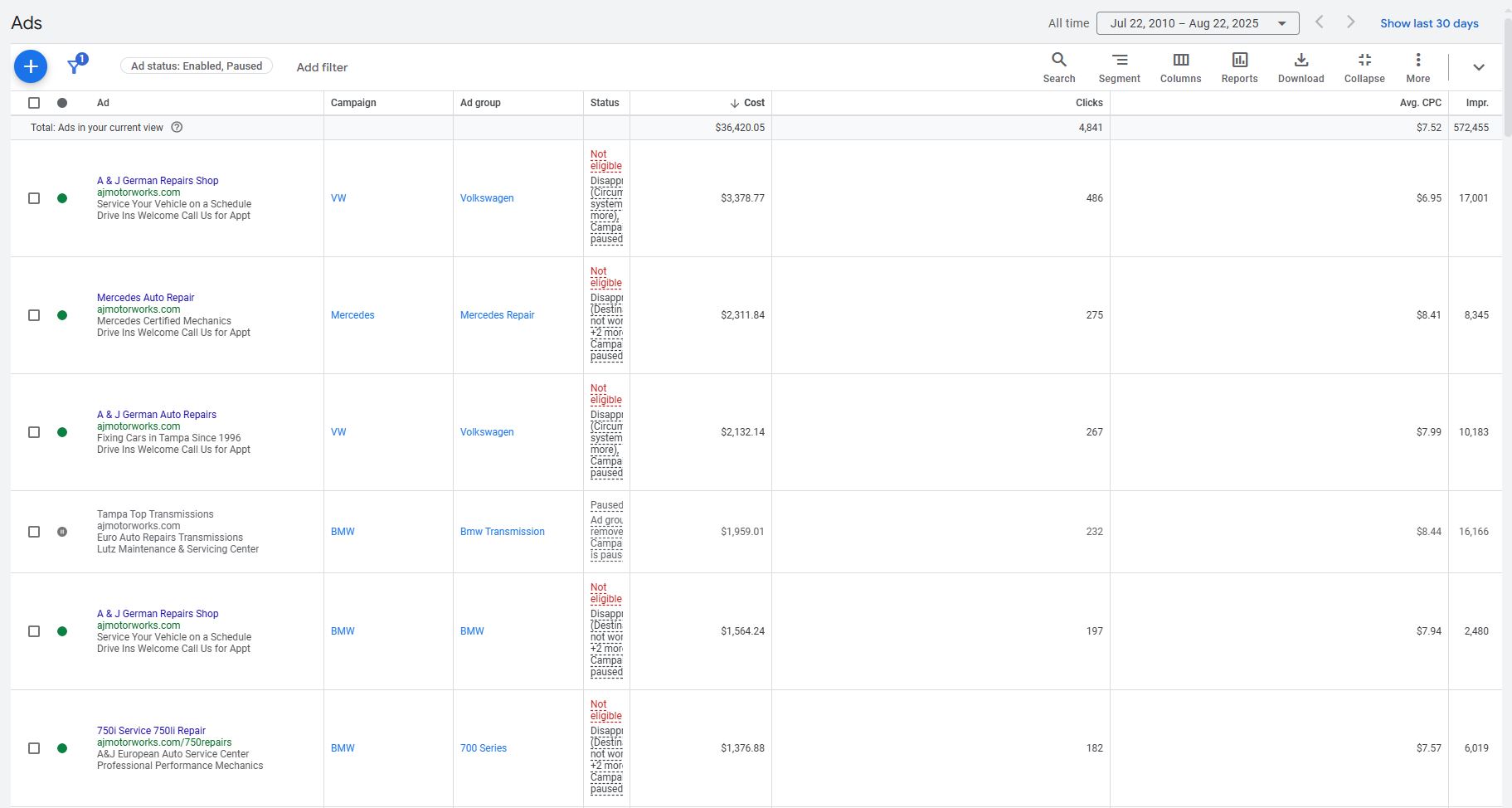Screen dimensions: 1512x808
Task: Check the box for $3,378.77 Volkswagen ad
Action: pyautogui.click(x=34, y=198)
